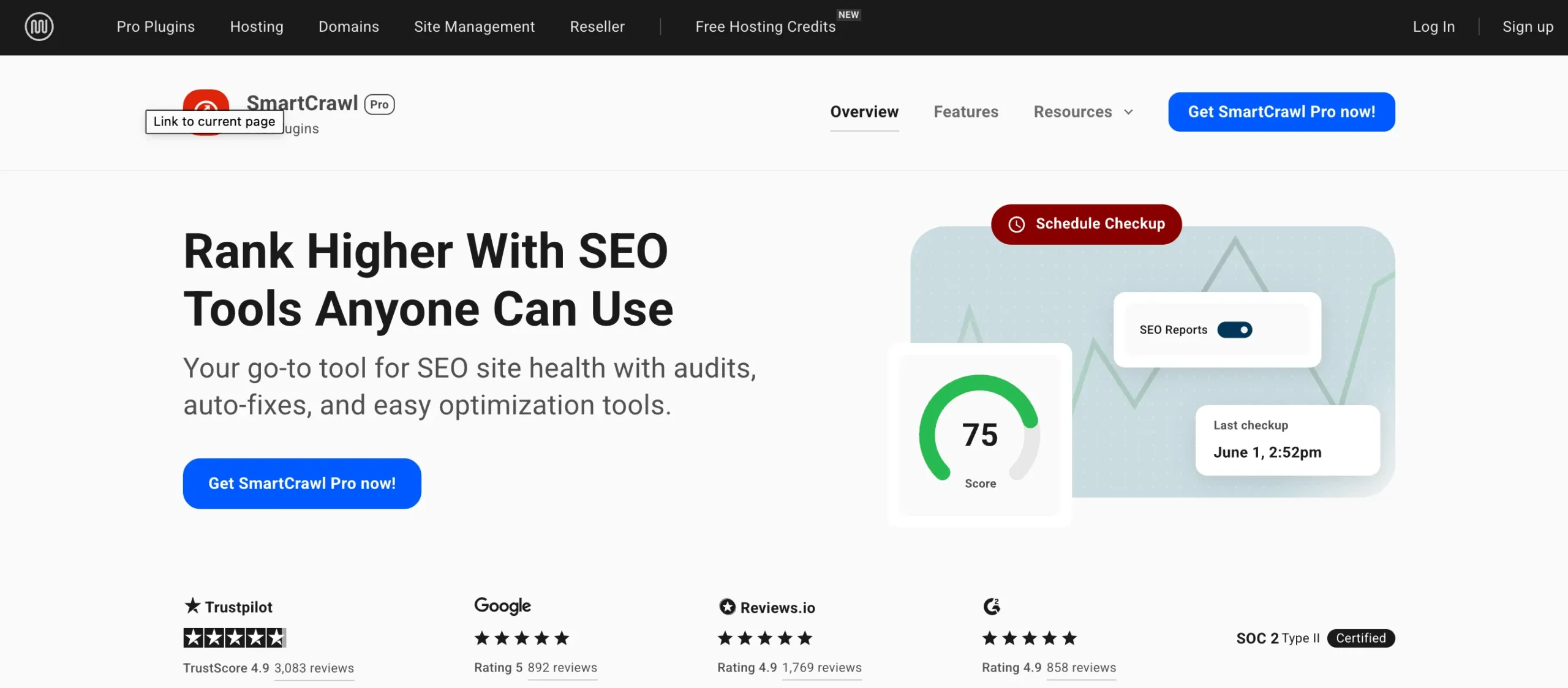Click the Google logo above its rating
1568x688 pixels.
(502, 605)
